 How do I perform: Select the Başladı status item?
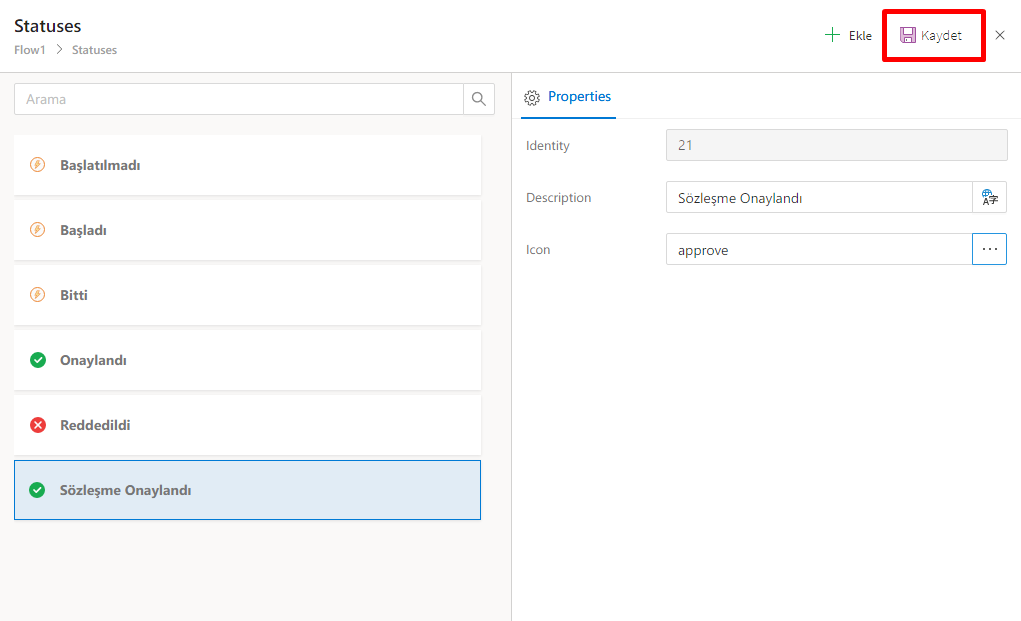(x=247, y=230)
